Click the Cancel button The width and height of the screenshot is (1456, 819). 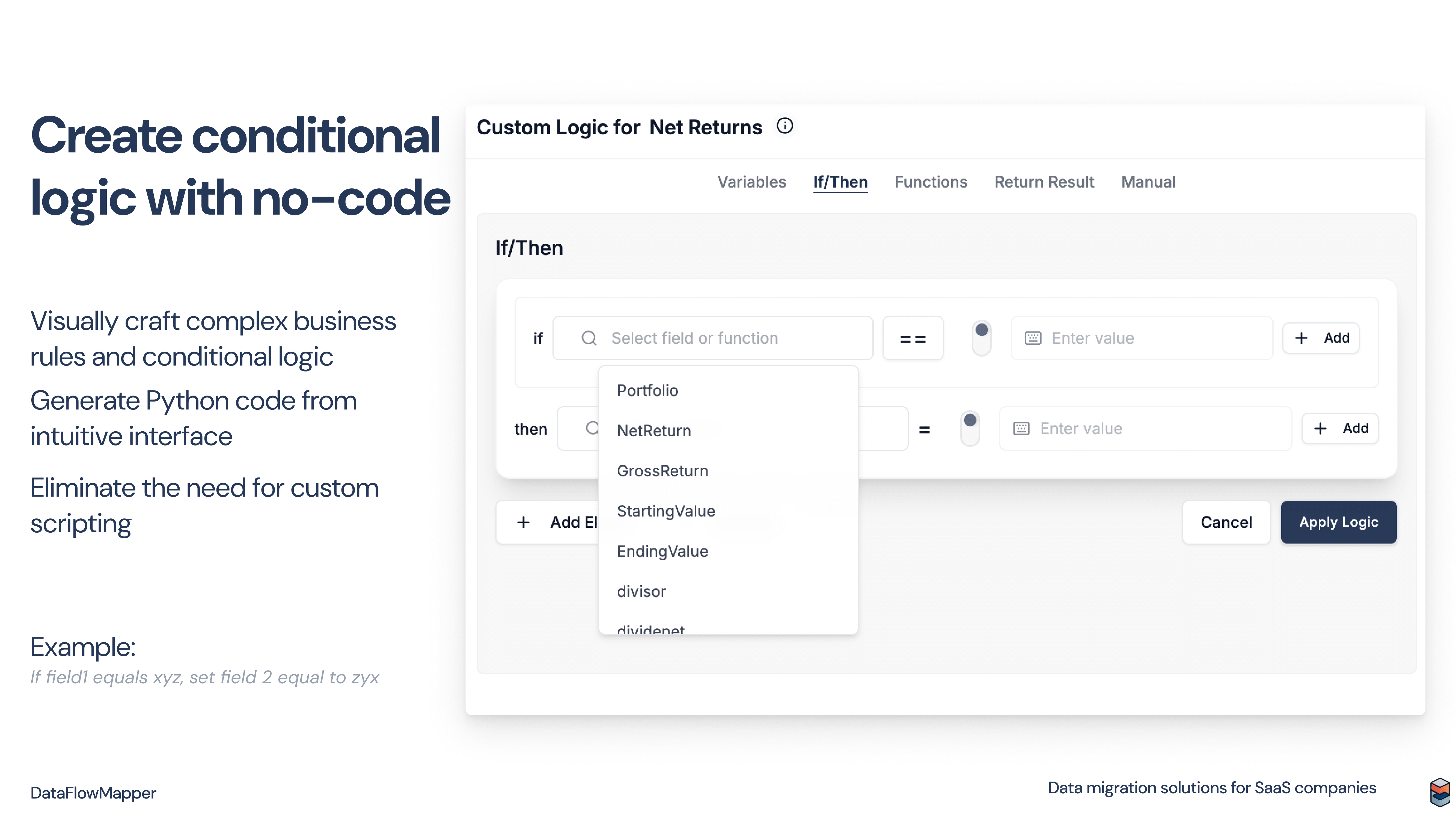pyautogui.click(x=1226, y=522)
